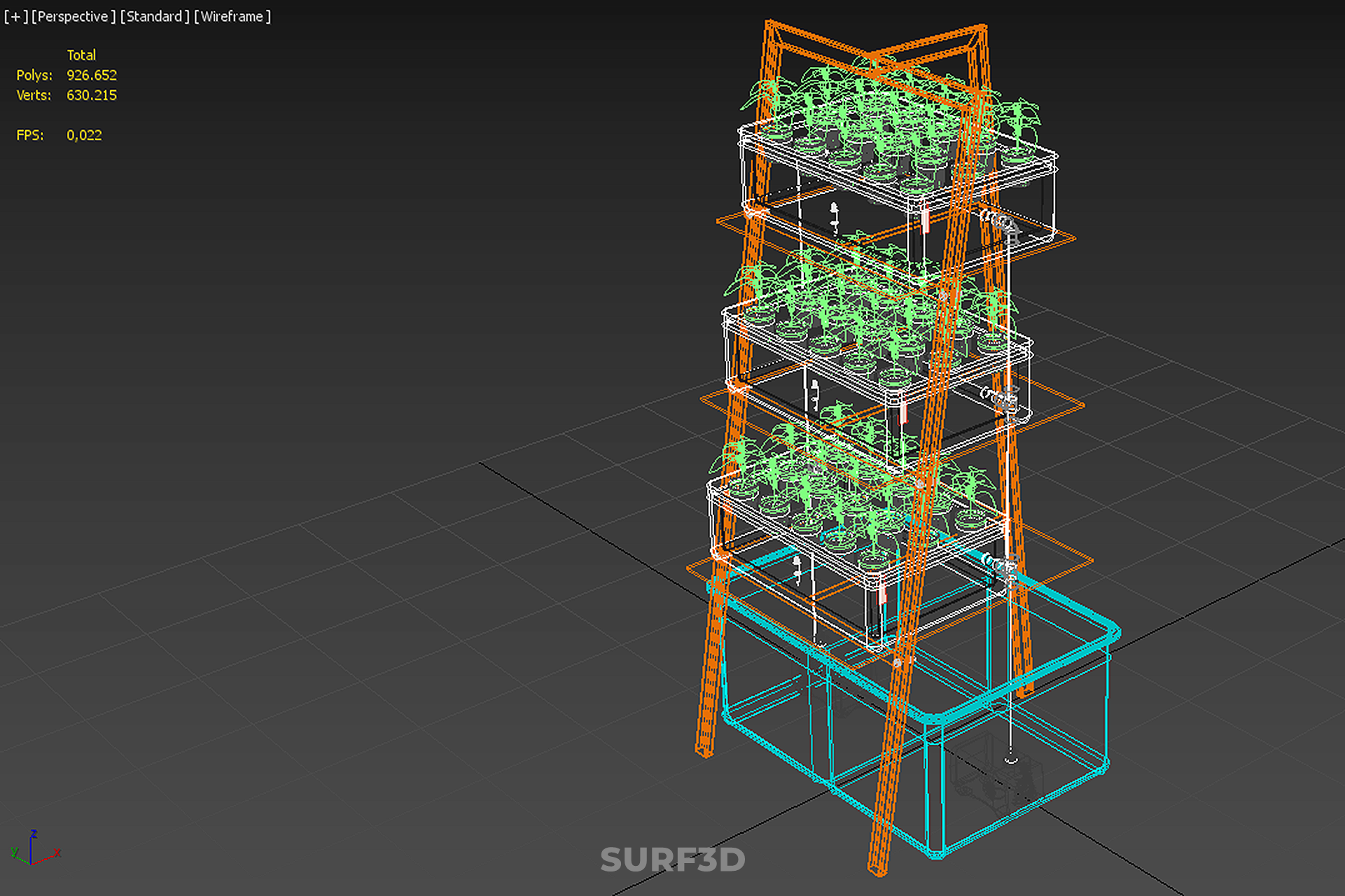The width and height of the screenshot is (1345, 896).
Task: Select the Total statistics header label
Action: coord(81,55)
